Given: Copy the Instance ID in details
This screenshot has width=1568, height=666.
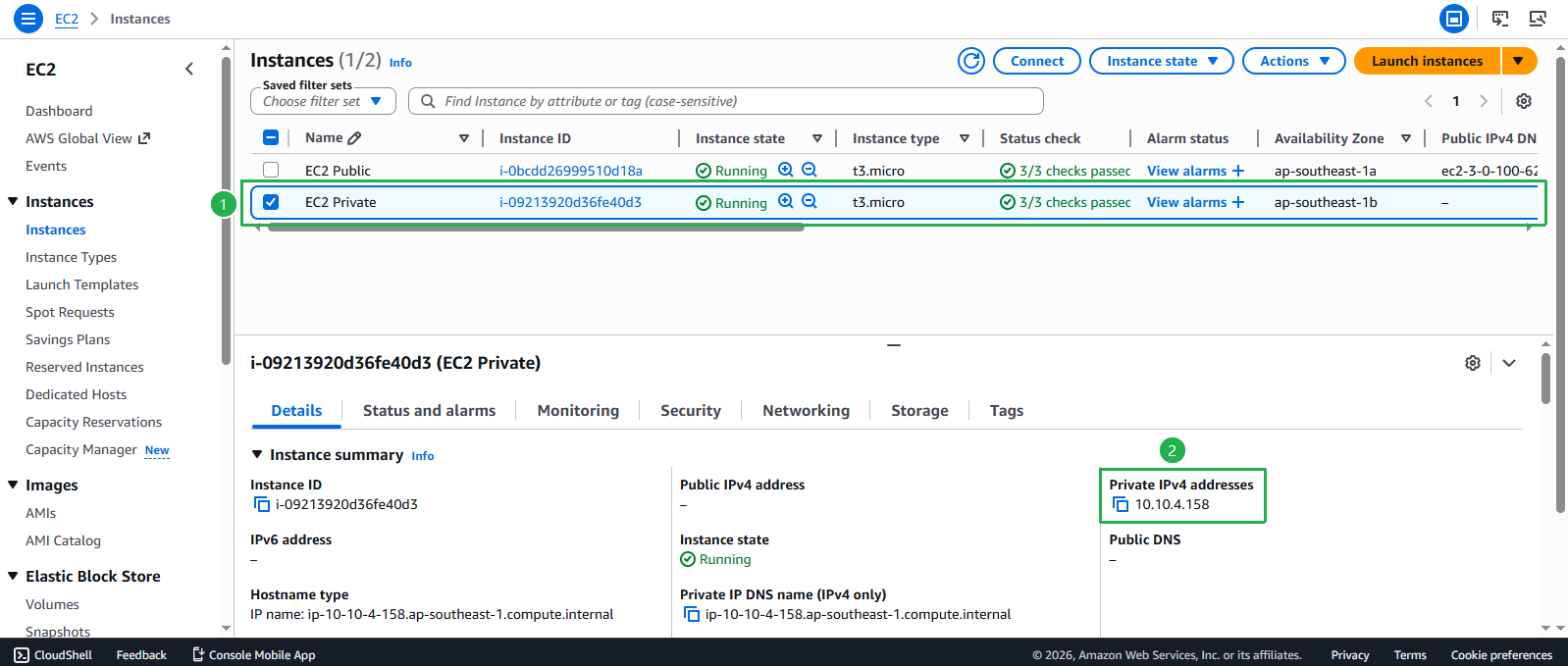Looking at the screenshot, I should pos(262,504).
